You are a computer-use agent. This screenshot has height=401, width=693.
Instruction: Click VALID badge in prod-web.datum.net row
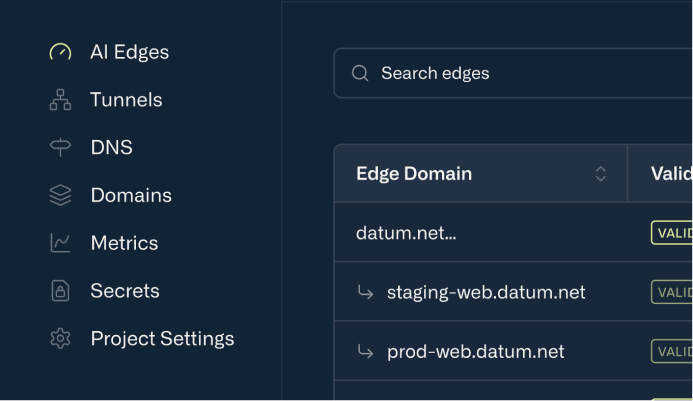coord(672,351)
